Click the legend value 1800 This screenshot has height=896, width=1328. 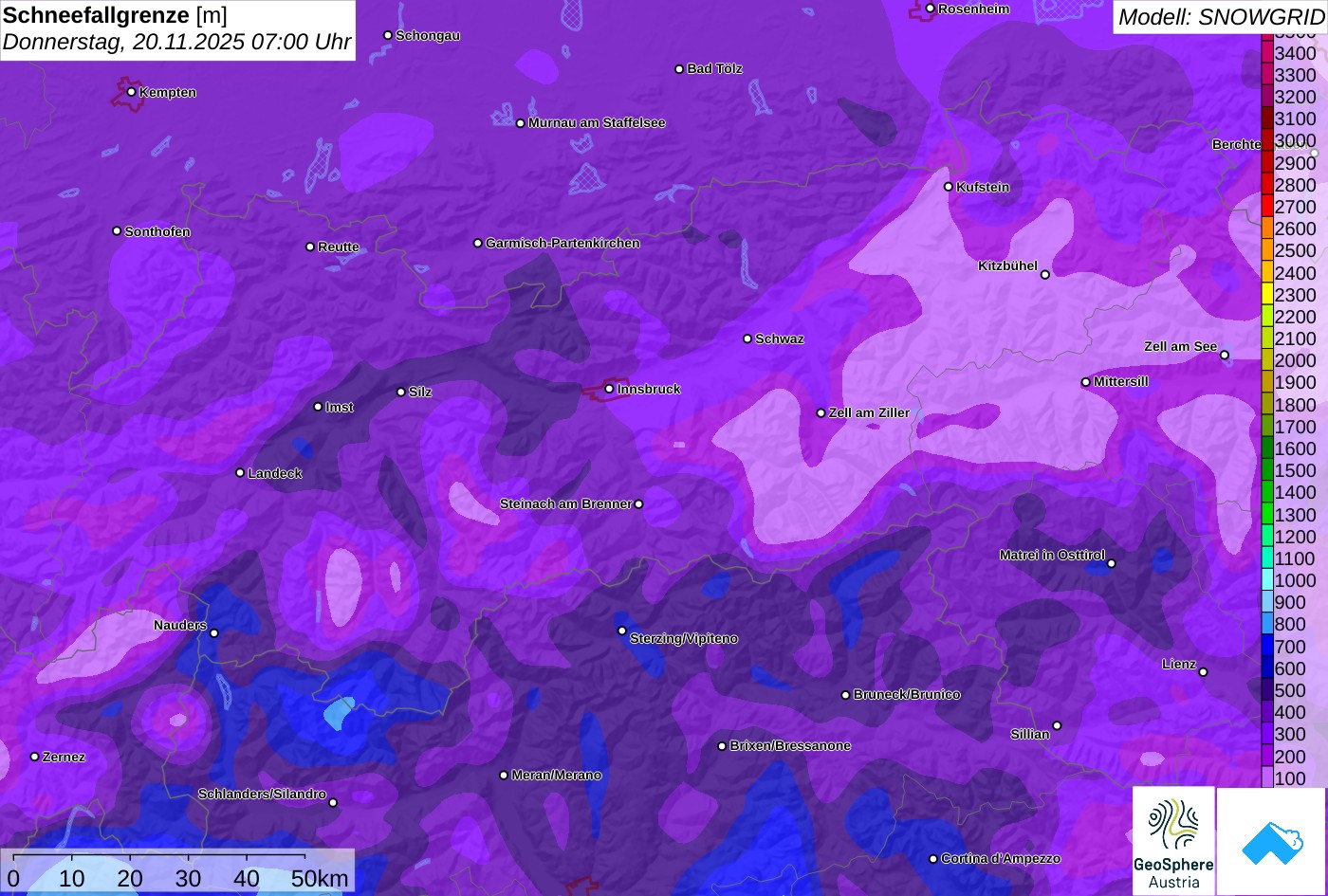(1296, 405)
